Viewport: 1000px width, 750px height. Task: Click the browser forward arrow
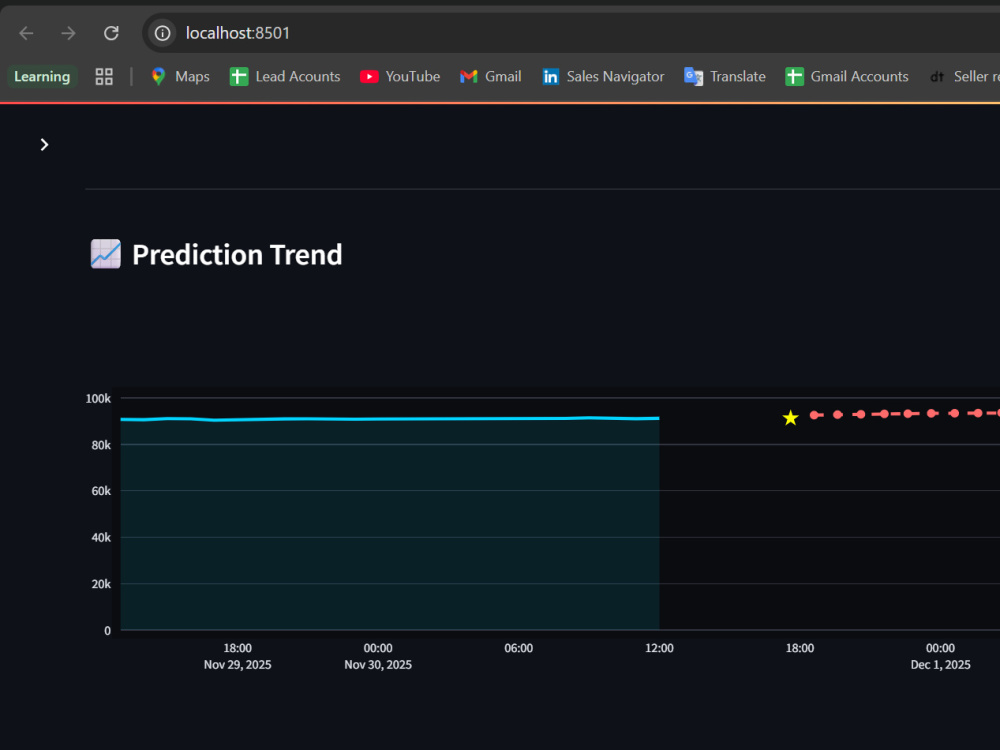click(68, 33)
